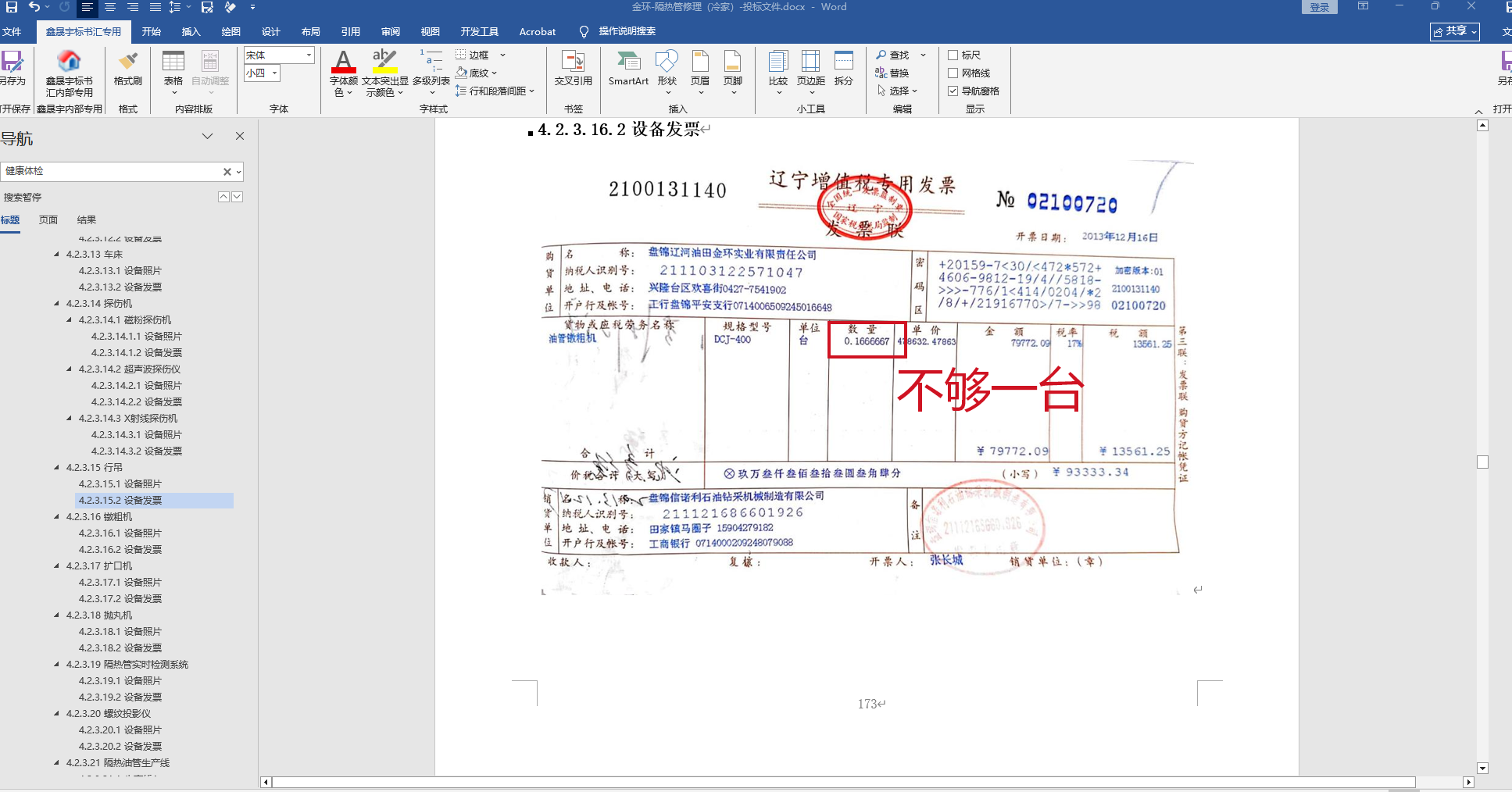Apply 文本突出显示颜色 highlight tool
The width and height of the screenshot is (1512, 792).
[x=384, y=73]
